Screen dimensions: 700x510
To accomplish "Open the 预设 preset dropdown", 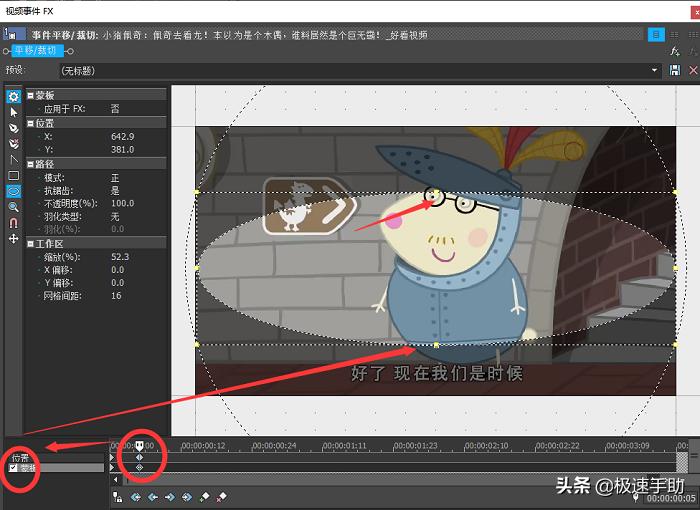I will click(x=654, y=70).
